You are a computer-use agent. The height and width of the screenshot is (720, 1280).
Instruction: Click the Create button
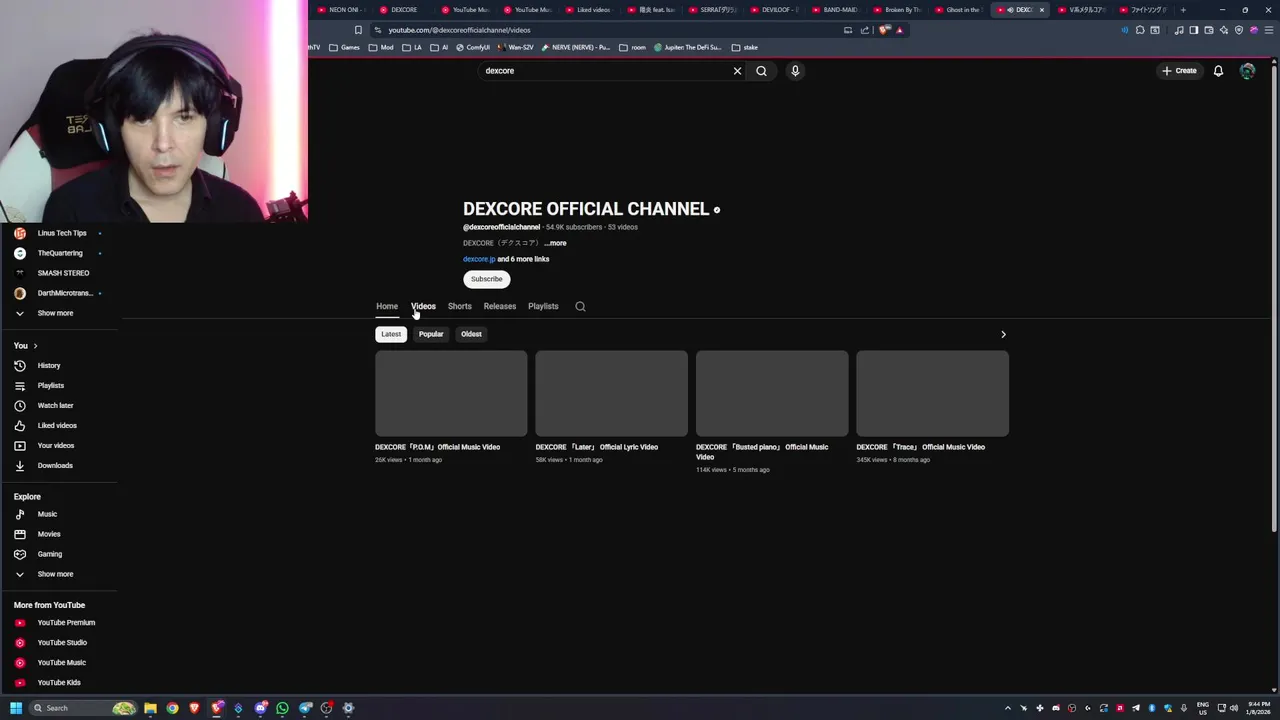tap(1179, 71)
